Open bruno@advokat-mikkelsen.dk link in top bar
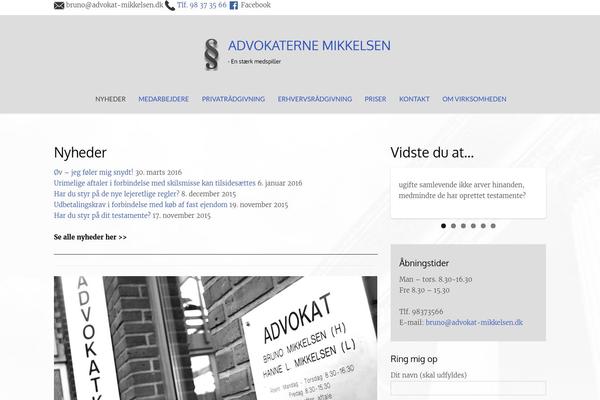The width and height of the screenshot is (600, 400). click(114, 5)
